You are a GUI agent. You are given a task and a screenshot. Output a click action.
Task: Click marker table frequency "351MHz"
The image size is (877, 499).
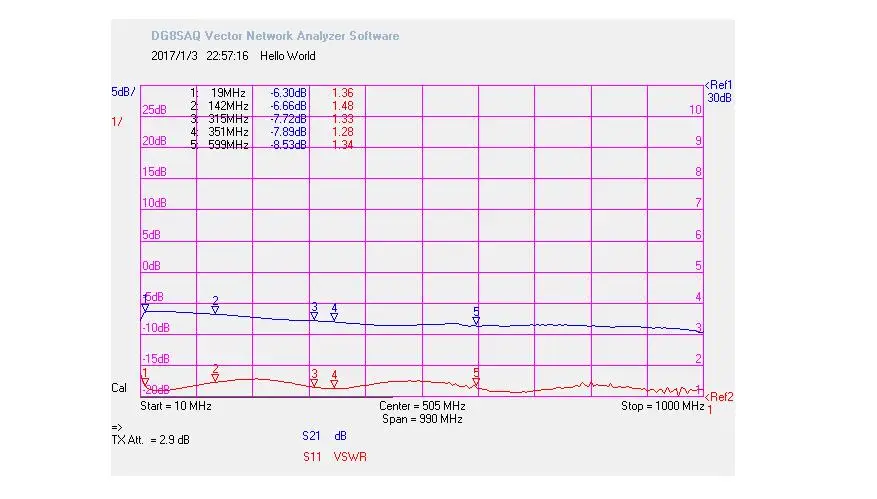pyautogui.click(x=228, y=131)
